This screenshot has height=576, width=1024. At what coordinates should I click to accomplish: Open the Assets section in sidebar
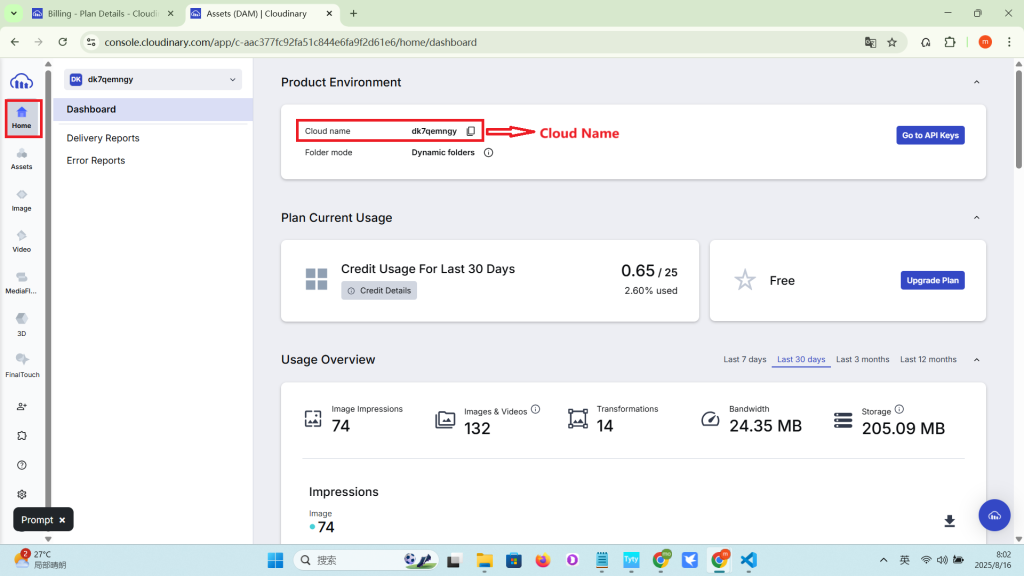point(22,159)
